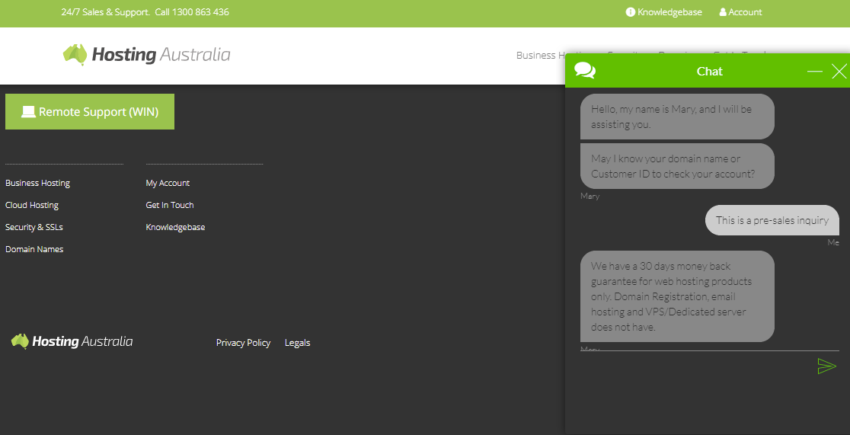Click the Hosting Australia header logo
Screen dimensions: 850x435
(x=146, y=55)
